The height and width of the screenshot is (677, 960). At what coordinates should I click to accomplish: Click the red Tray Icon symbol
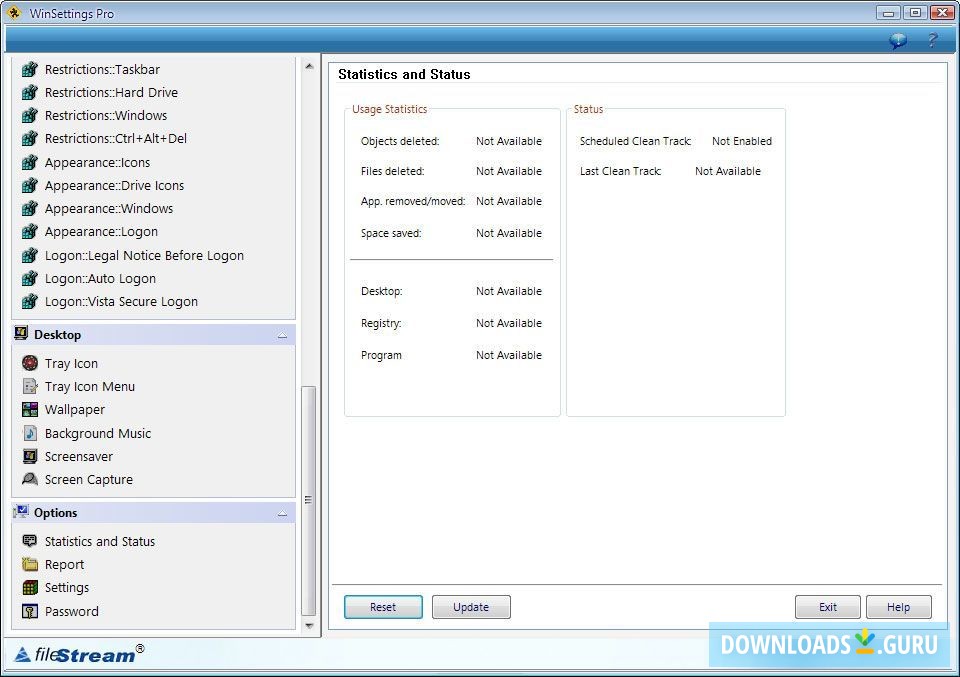29,364
